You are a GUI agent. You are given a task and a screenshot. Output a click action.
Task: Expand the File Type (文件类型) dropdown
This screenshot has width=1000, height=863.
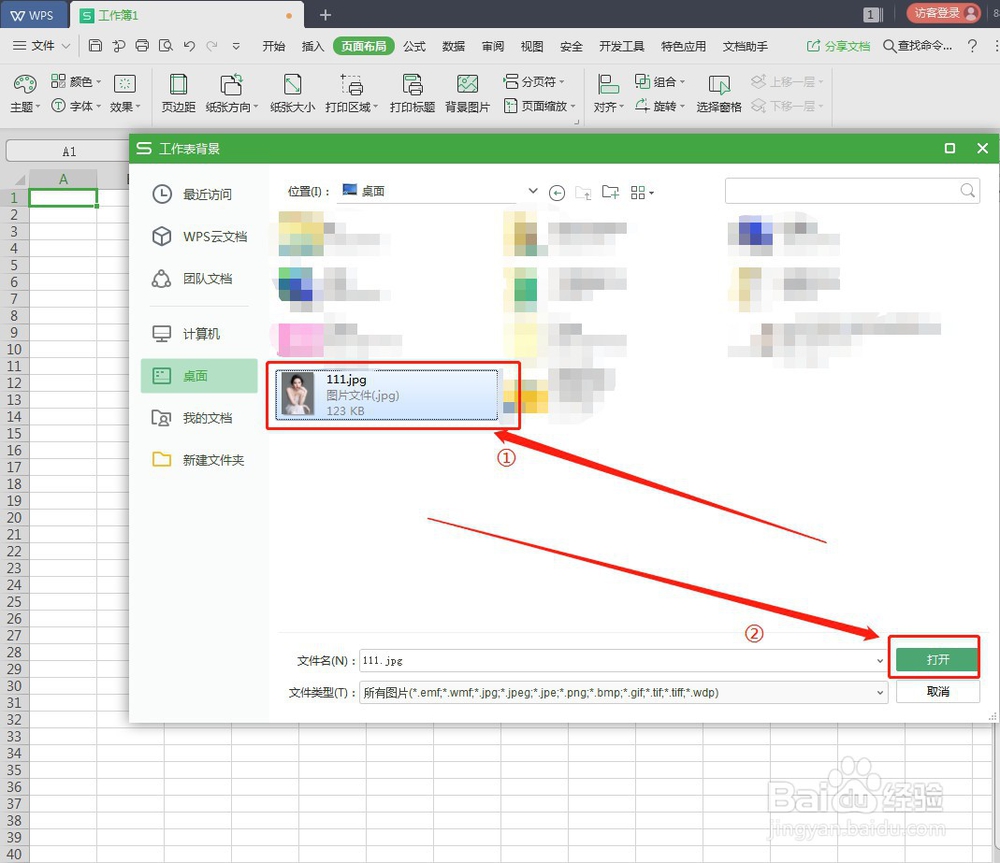879,693
